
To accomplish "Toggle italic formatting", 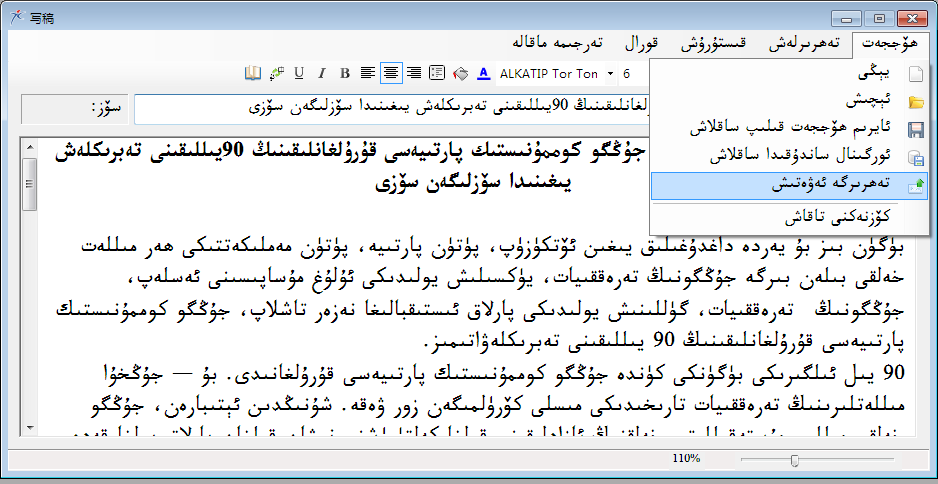I will 322,73.
